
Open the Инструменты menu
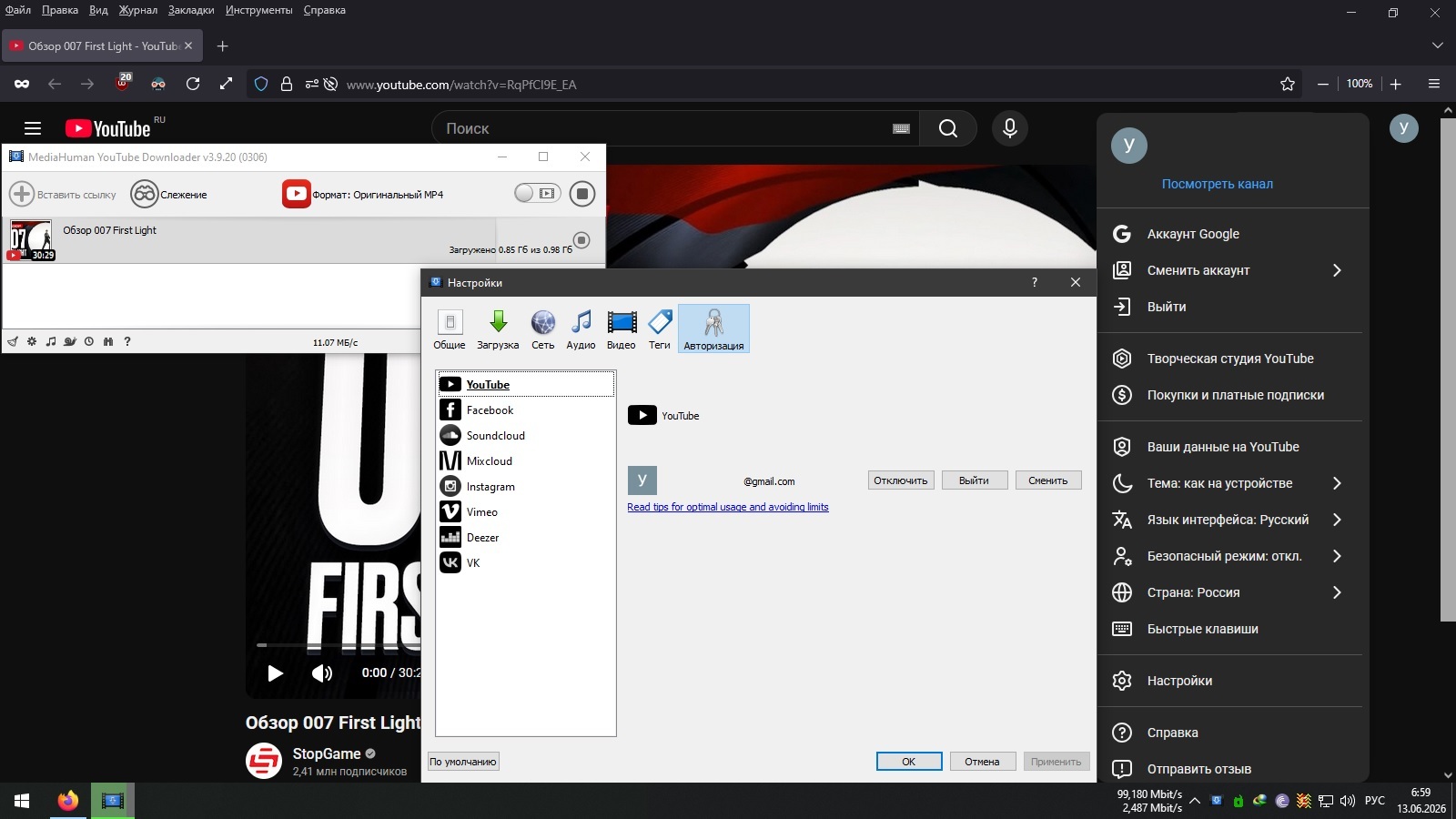(259, 10)
